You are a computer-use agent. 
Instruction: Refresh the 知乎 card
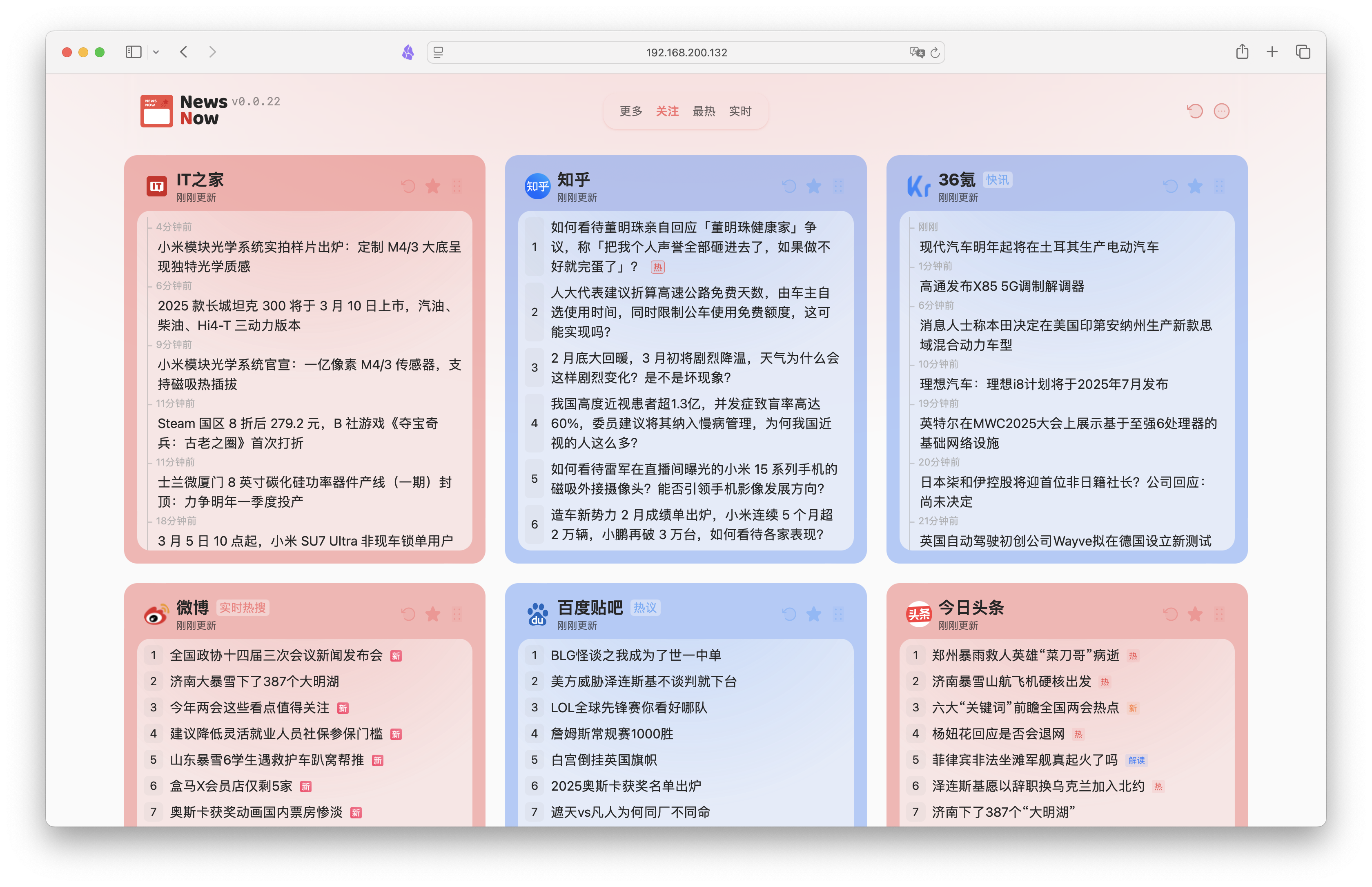click(x=789, y=186)
